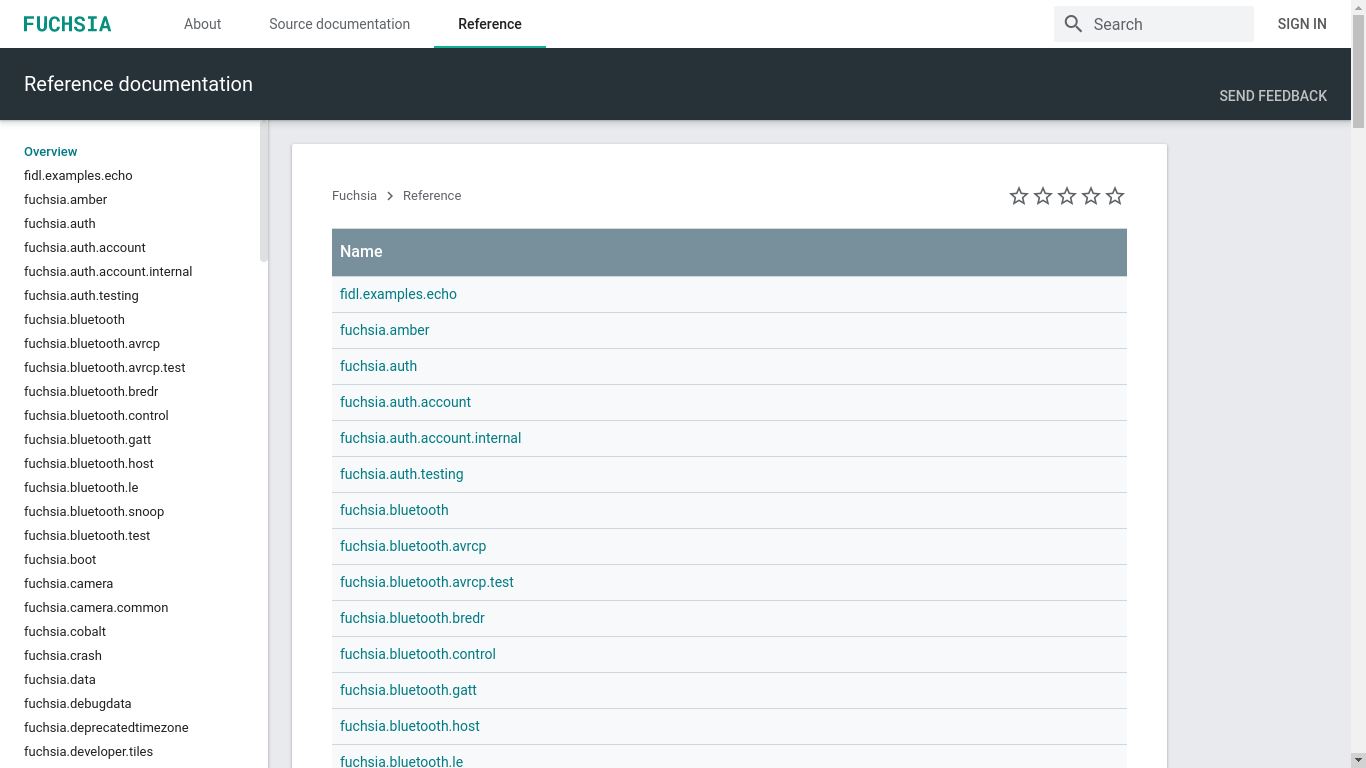Click the Fuchsia logo
The image size is (1366, 768).
(x=68, y=24)
